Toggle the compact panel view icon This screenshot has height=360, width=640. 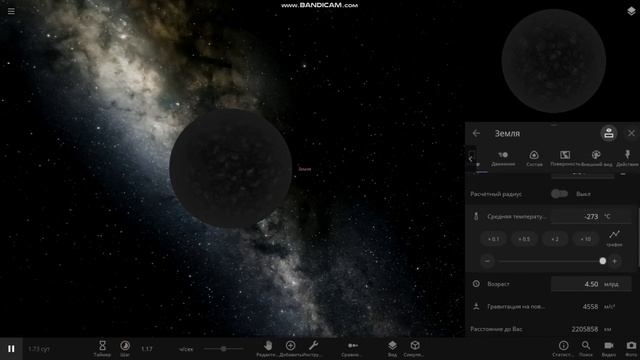[609, 133]
